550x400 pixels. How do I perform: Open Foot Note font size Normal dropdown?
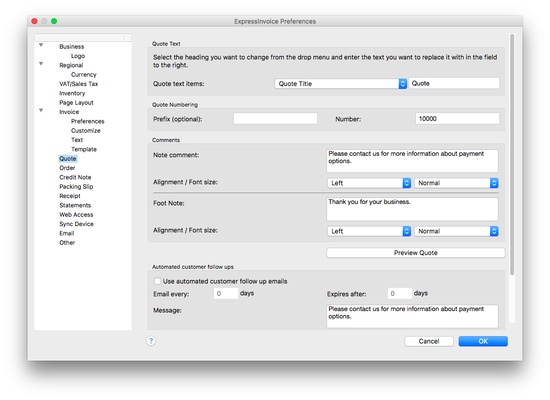[x=456, y=231]
